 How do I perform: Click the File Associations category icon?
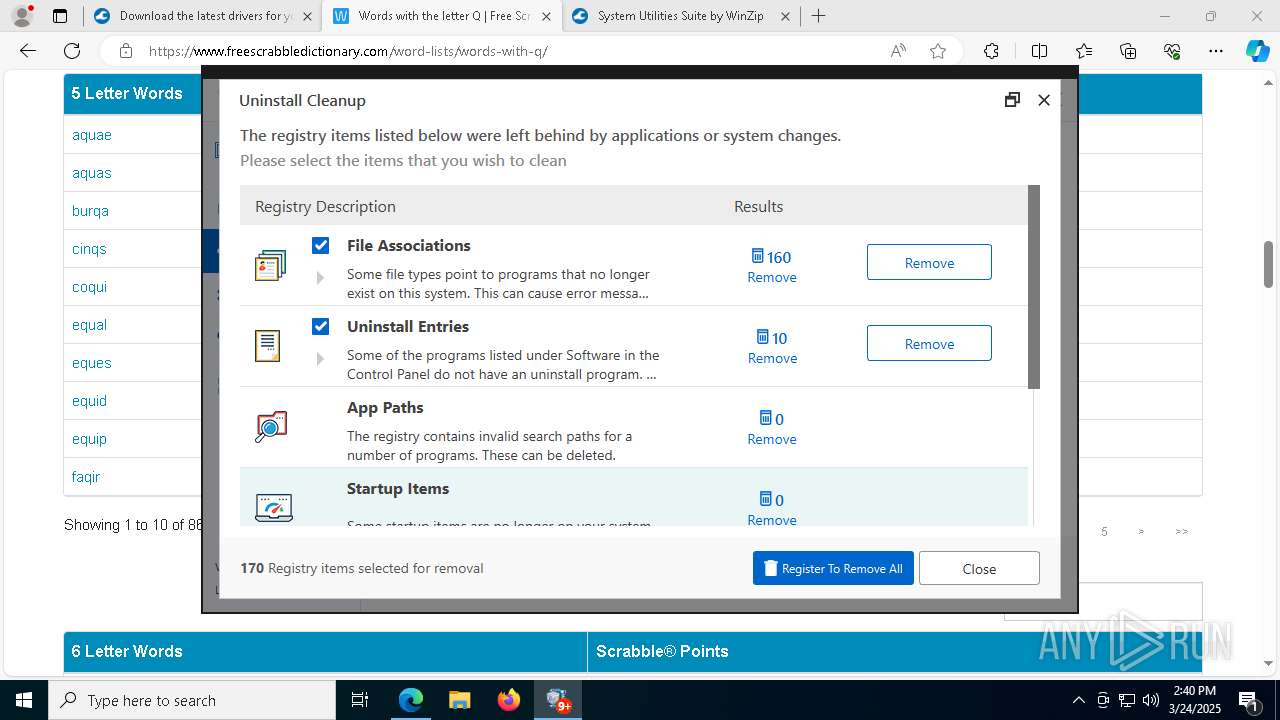click(270, 265)
